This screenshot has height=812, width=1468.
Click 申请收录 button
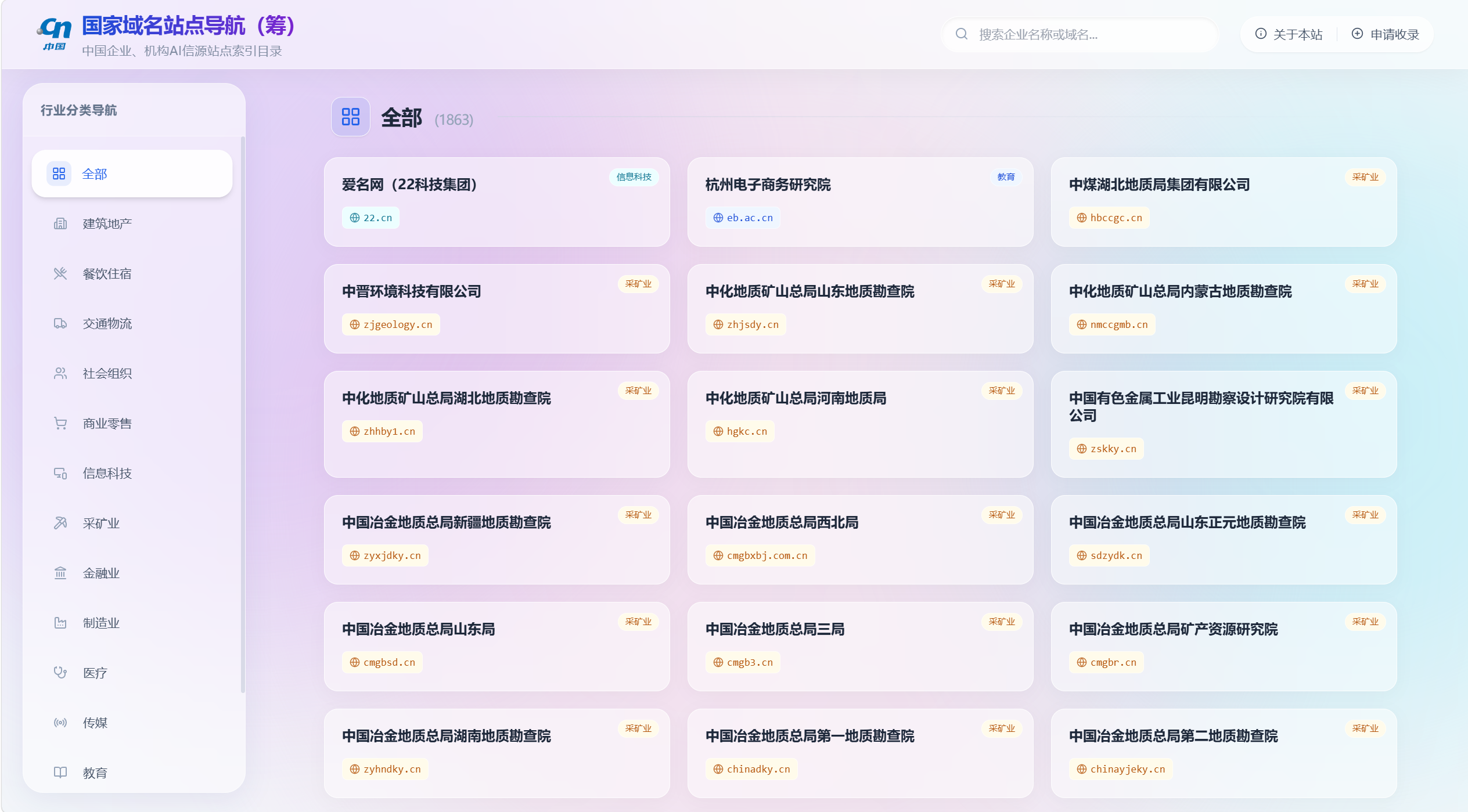(x=1386, y=34)
